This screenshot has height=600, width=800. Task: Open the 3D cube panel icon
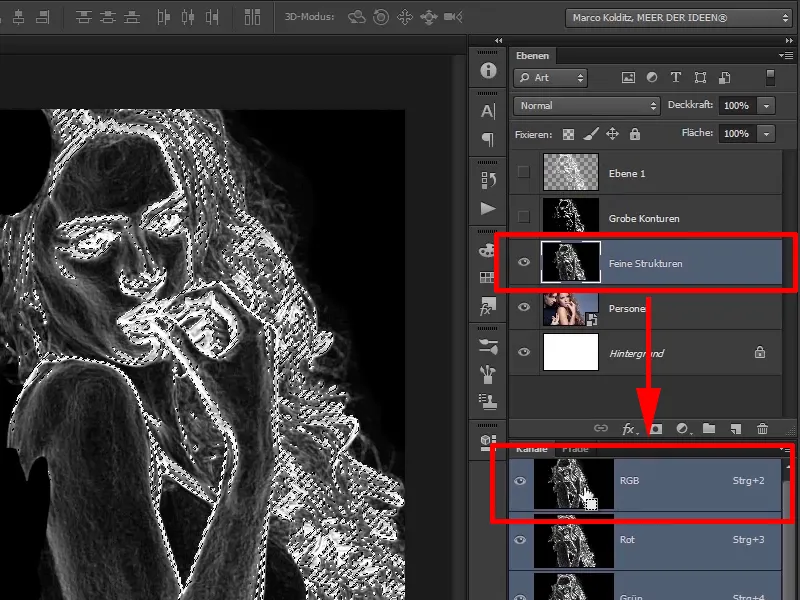coord(488,442)
